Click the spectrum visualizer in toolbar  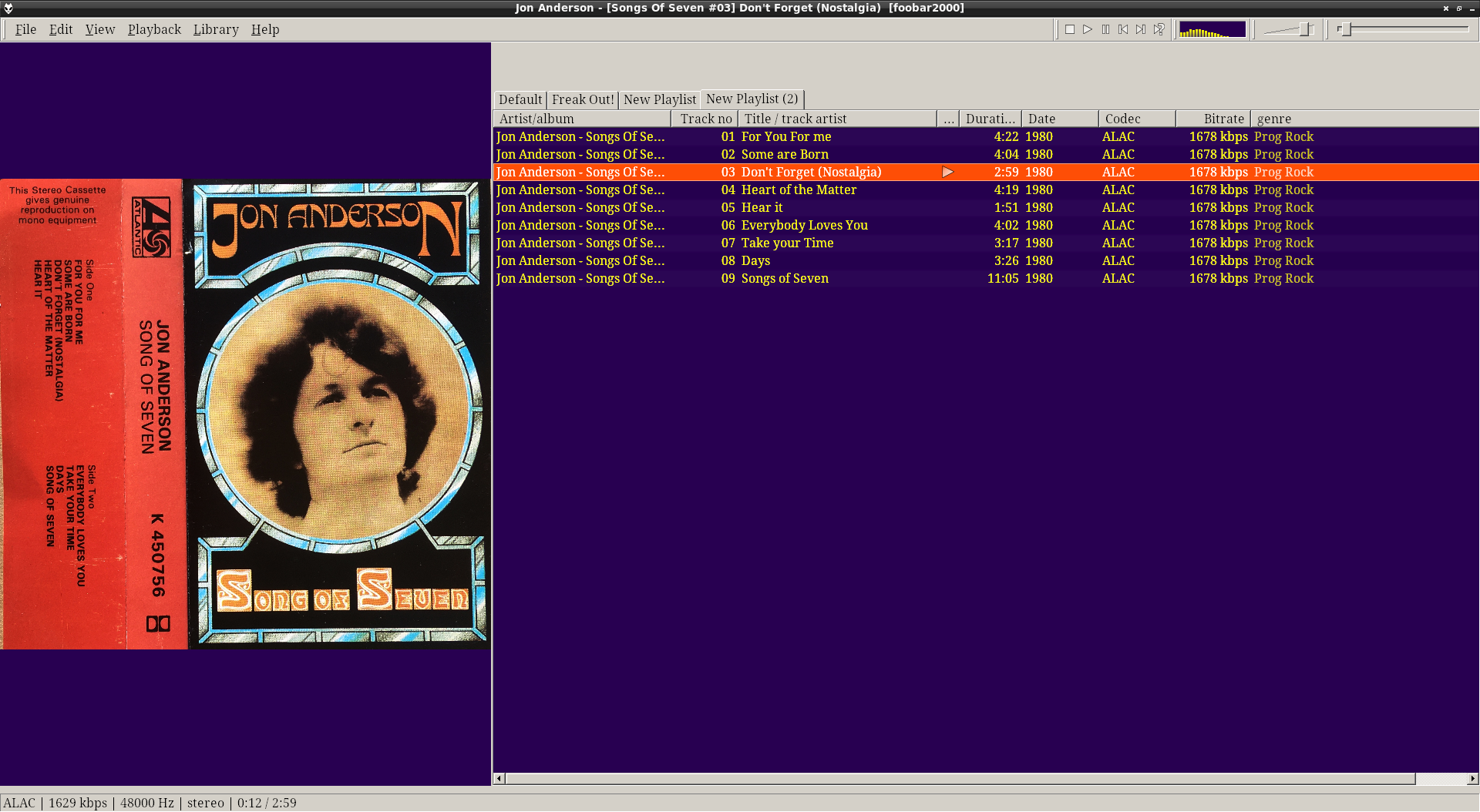pyautogui.click(x=1213, y=29)
